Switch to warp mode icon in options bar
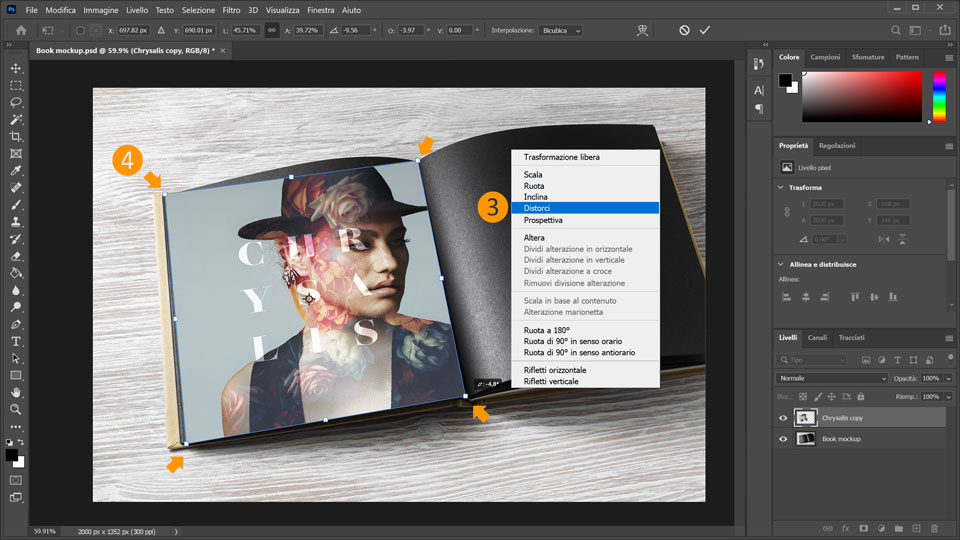 [642, 30]
